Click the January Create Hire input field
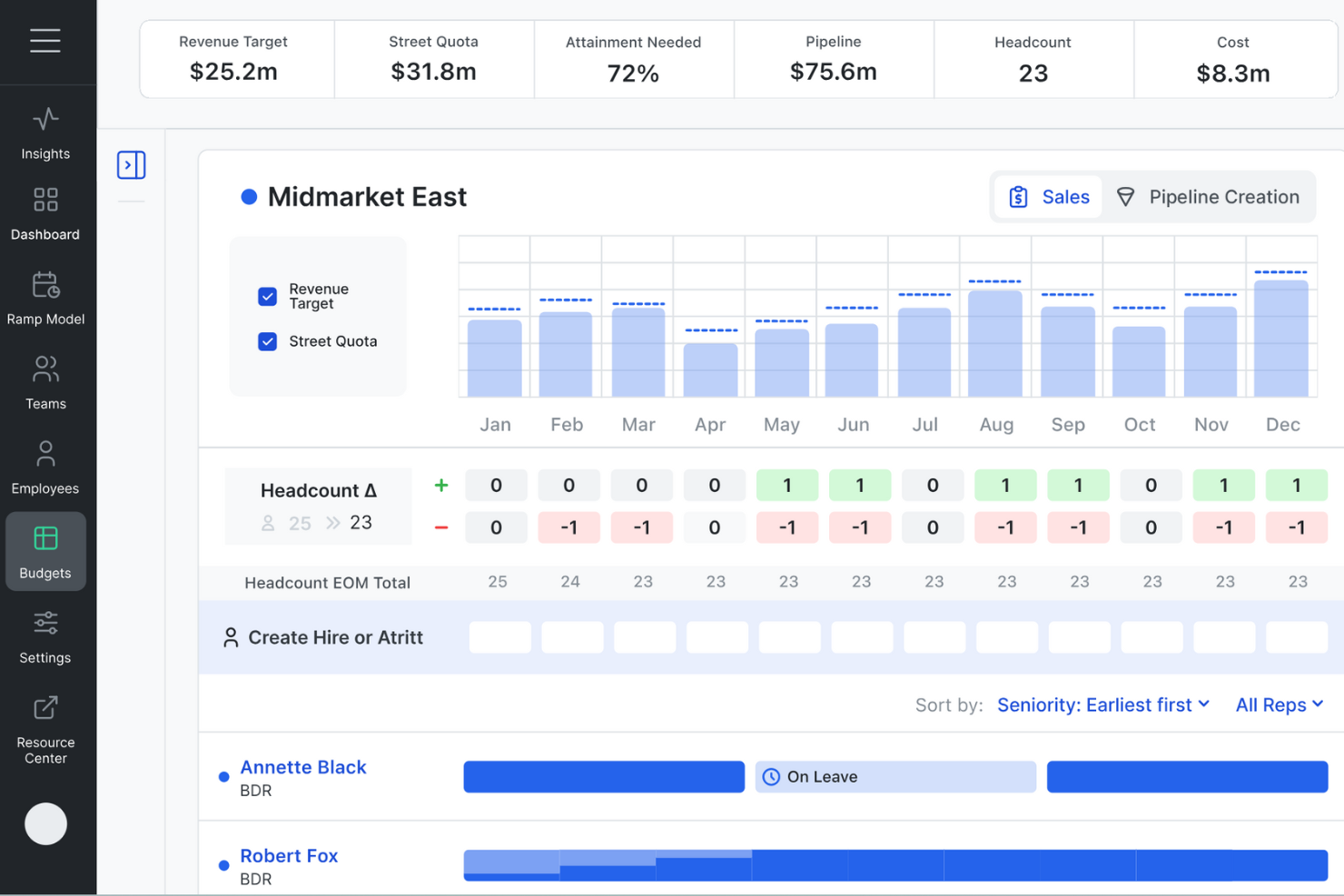The width and height of the screenshot is (1344, 896). [499, 637]
